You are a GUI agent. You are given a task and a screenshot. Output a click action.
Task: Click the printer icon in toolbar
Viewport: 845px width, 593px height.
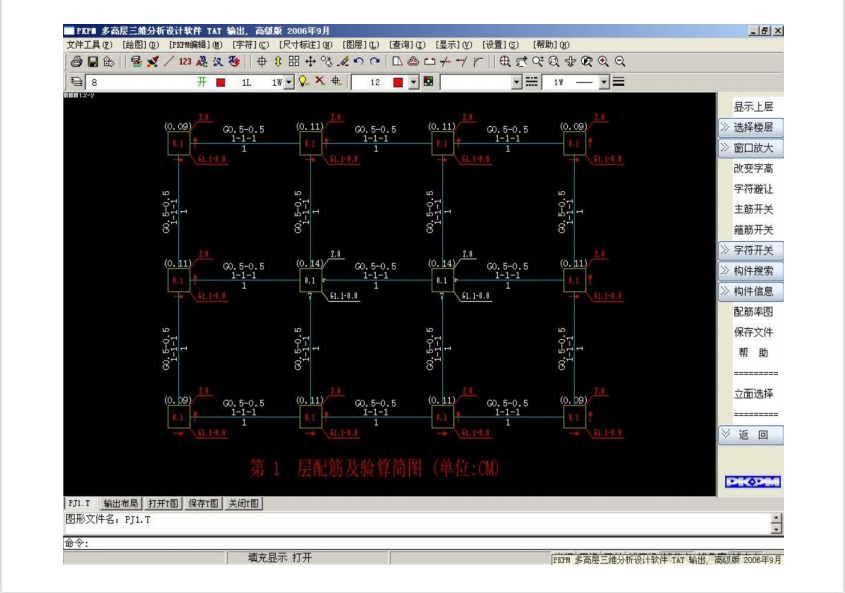click(77, 62)
